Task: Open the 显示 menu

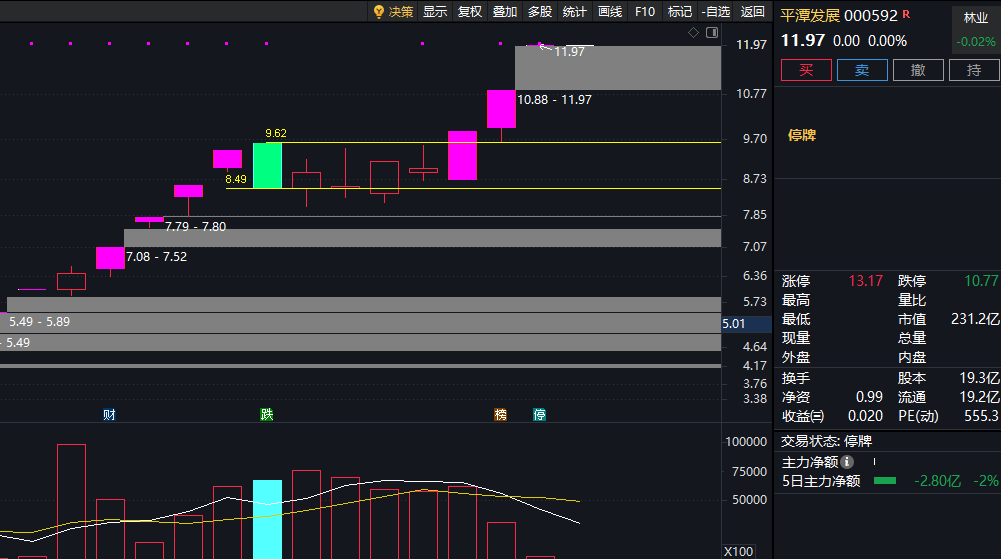Action: pos(435,11)
